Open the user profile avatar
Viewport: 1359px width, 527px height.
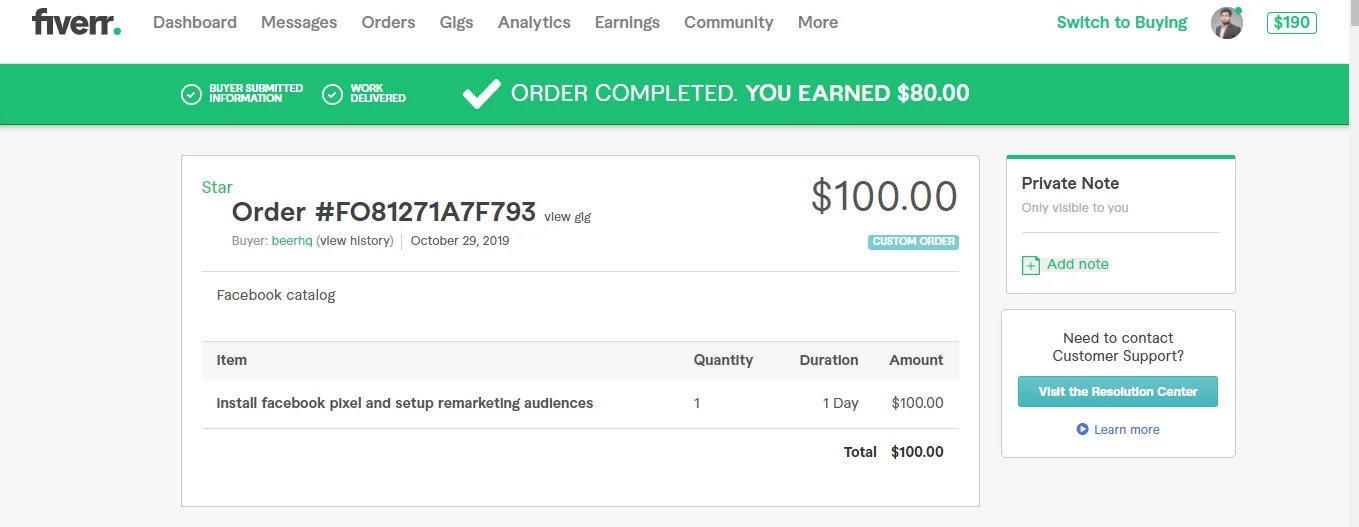[1226, 23]
